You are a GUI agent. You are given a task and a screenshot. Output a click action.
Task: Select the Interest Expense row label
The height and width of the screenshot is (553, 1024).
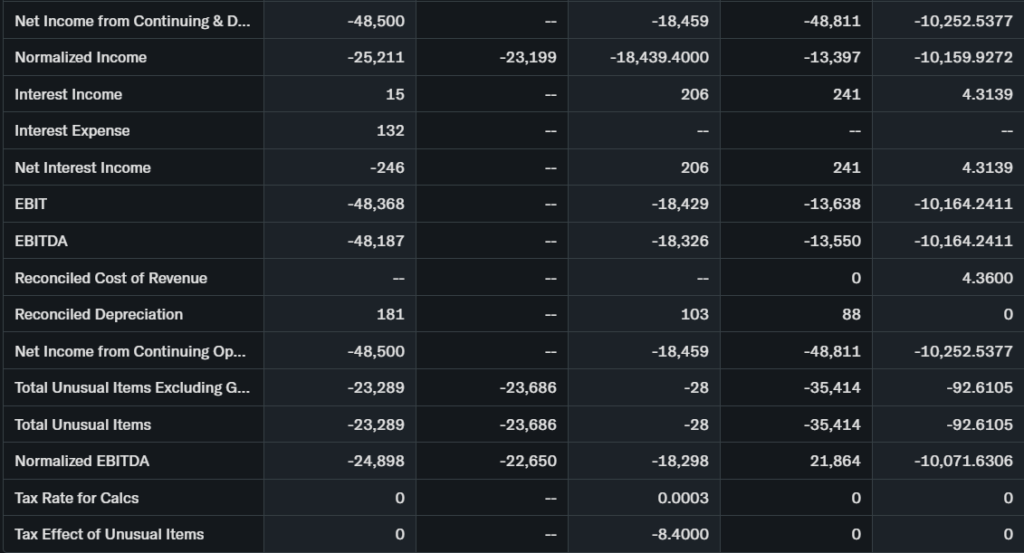coord(72,131)
